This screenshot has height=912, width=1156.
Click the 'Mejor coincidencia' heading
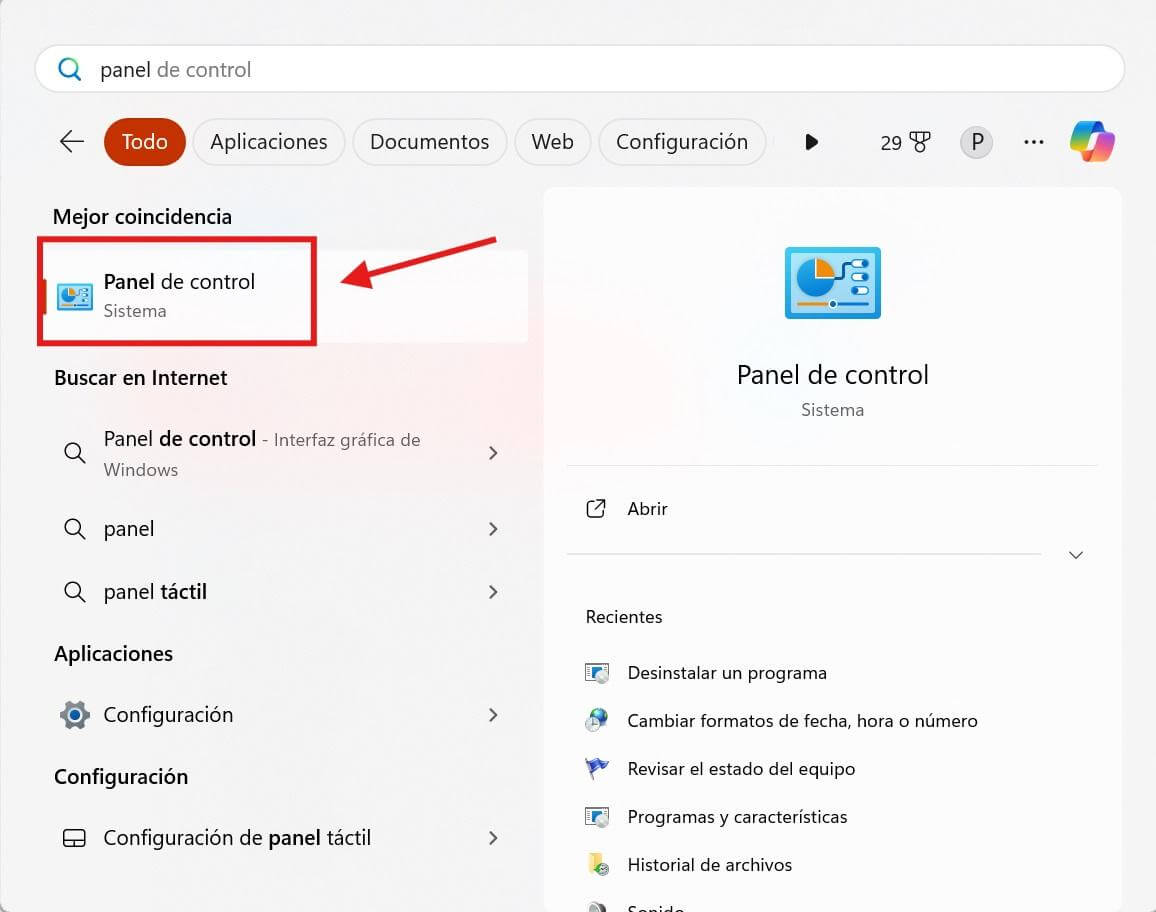[142, 217]
